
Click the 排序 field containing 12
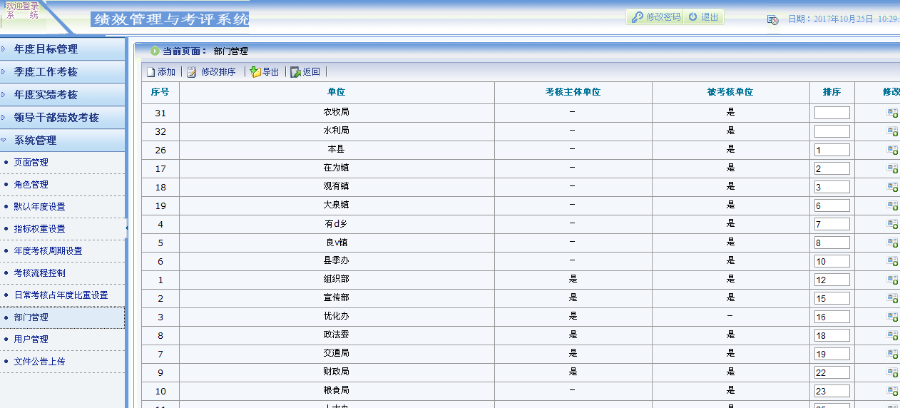[x=832, y=280]
